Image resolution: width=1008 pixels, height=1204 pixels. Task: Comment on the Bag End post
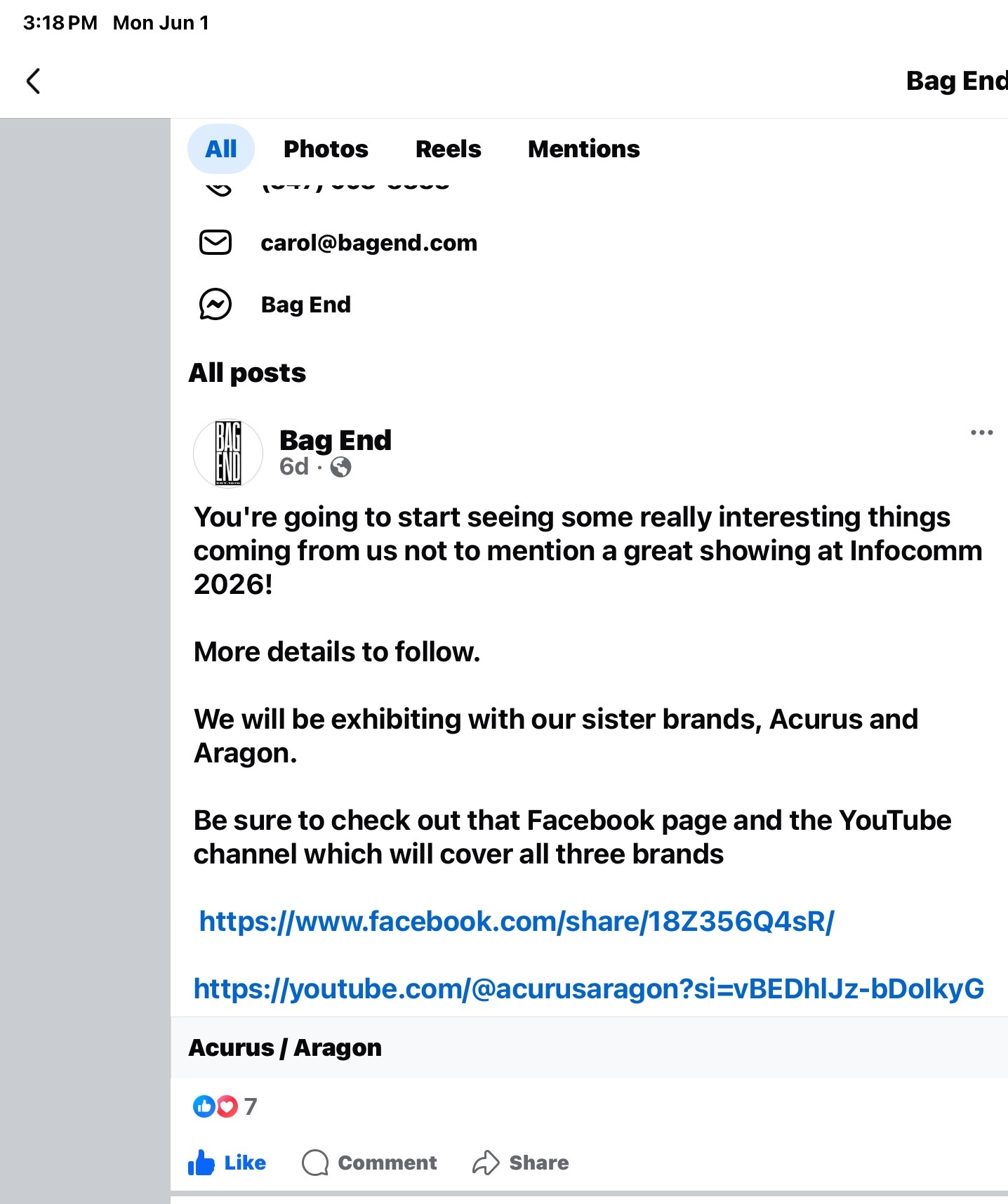coord(369,1163)
